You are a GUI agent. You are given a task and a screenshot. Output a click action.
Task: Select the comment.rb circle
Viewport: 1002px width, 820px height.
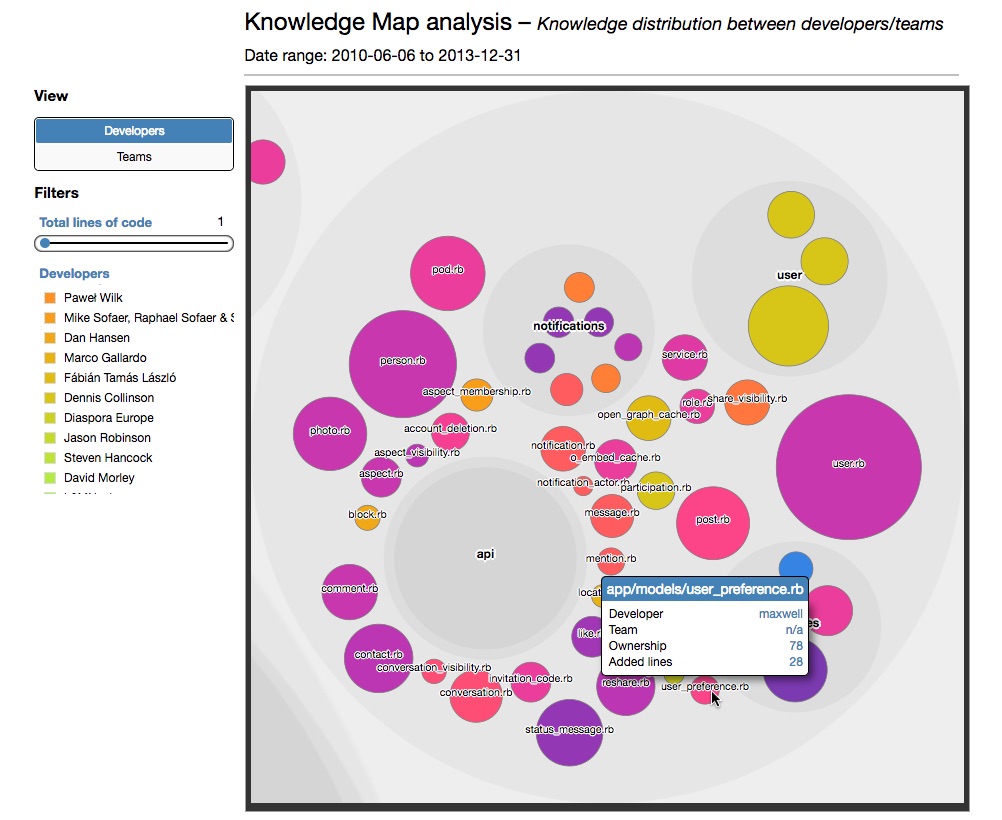[350, 592]
